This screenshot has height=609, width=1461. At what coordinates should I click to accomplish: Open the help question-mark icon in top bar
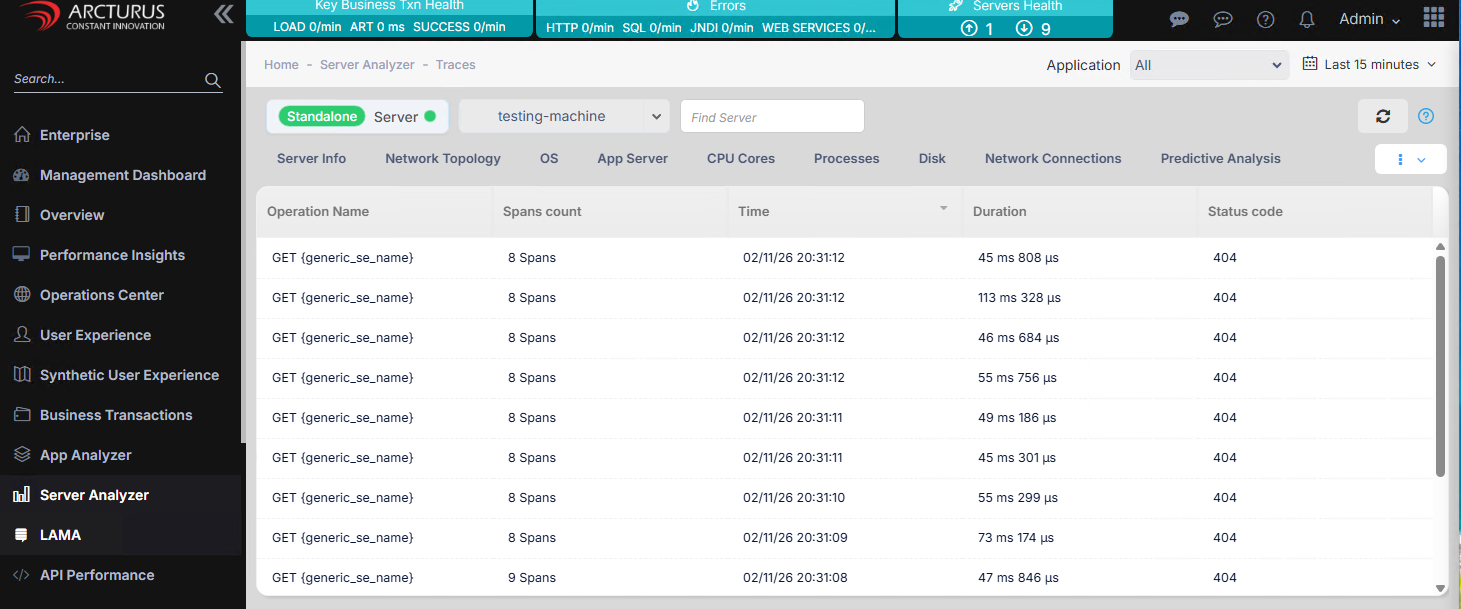(1265, 19)
